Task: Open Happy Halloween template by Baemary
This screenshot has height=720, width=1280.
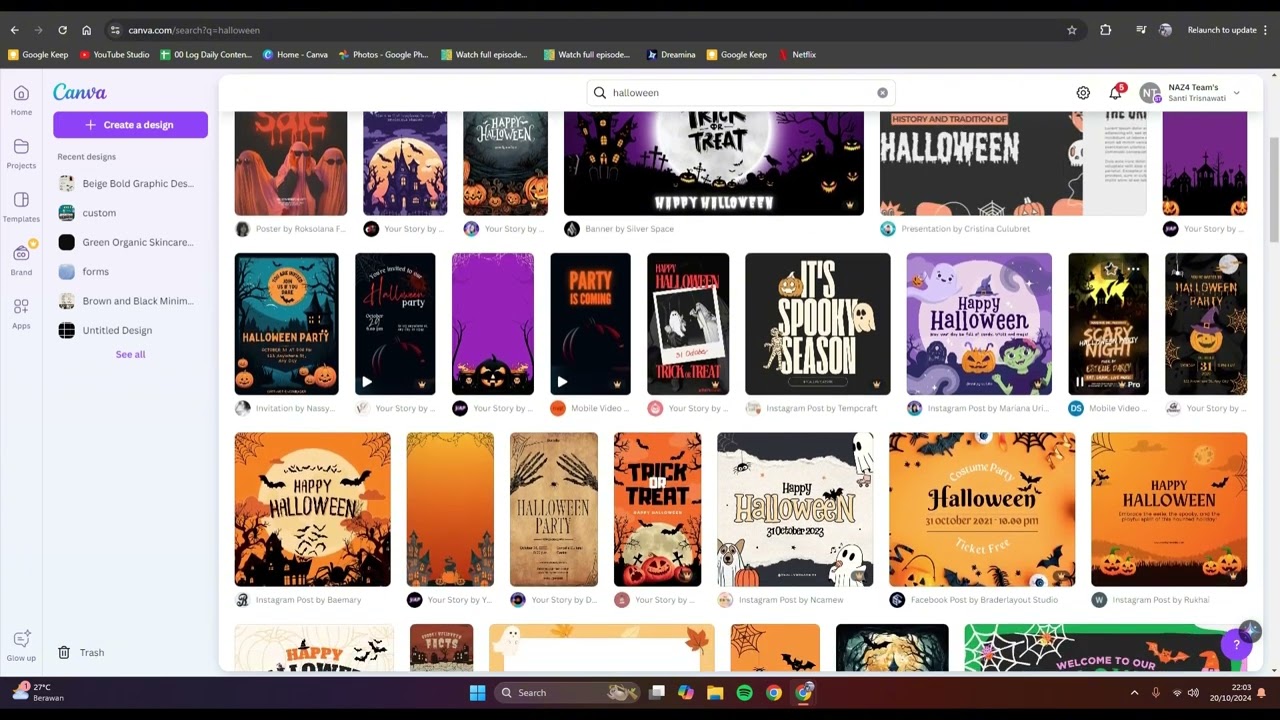Action: 312,510
